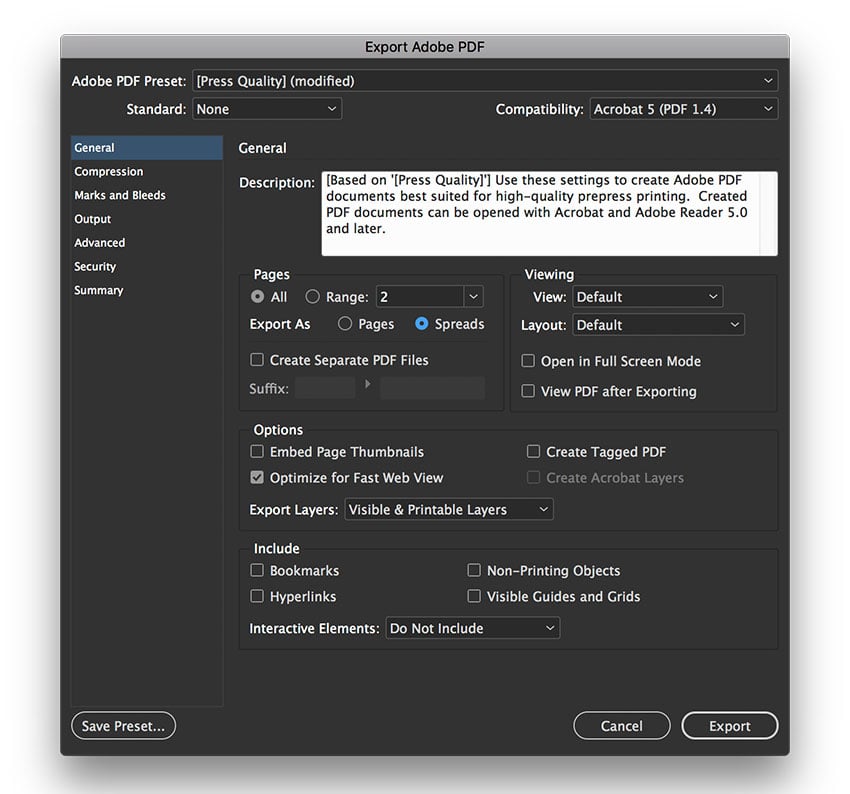Enable Create Separate PDF Files
Screen dimensions: 850x794
pyautogui.click(x=257, y=360)
